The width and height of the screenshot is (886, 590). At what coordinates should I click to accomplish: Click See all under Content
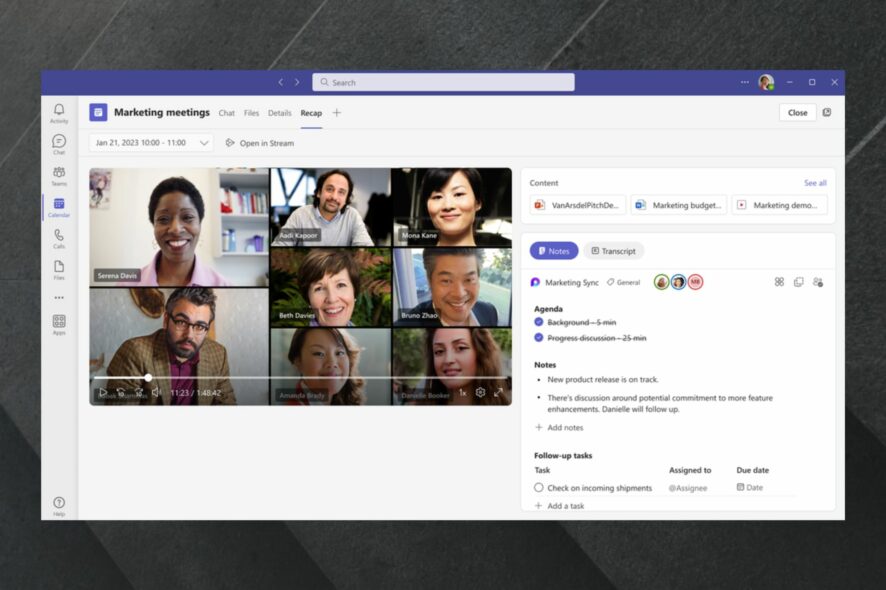814,183
